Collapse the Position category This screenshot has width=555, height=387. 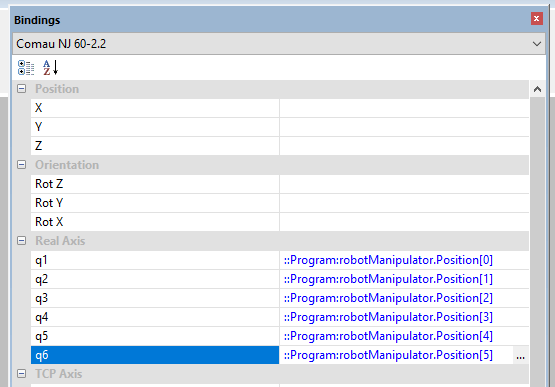click(22, 89)
